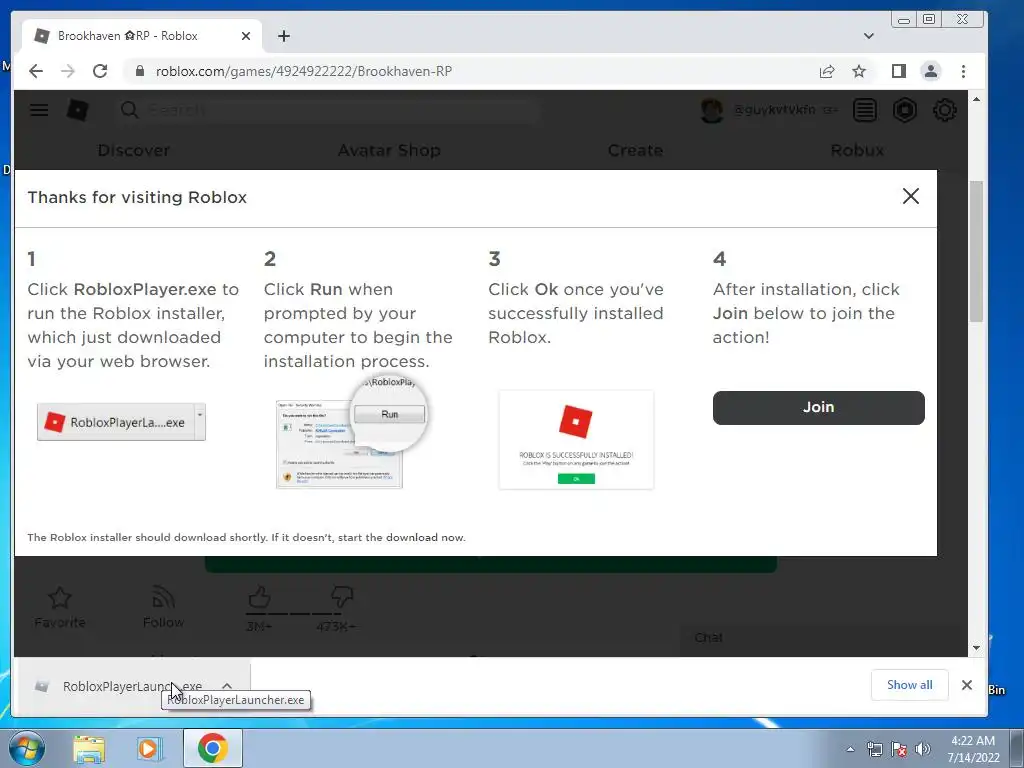The width and height of the screenshot is (1024, 768).
Task: Click the page vertical scrollbar thumb
Action: point(976,251)
